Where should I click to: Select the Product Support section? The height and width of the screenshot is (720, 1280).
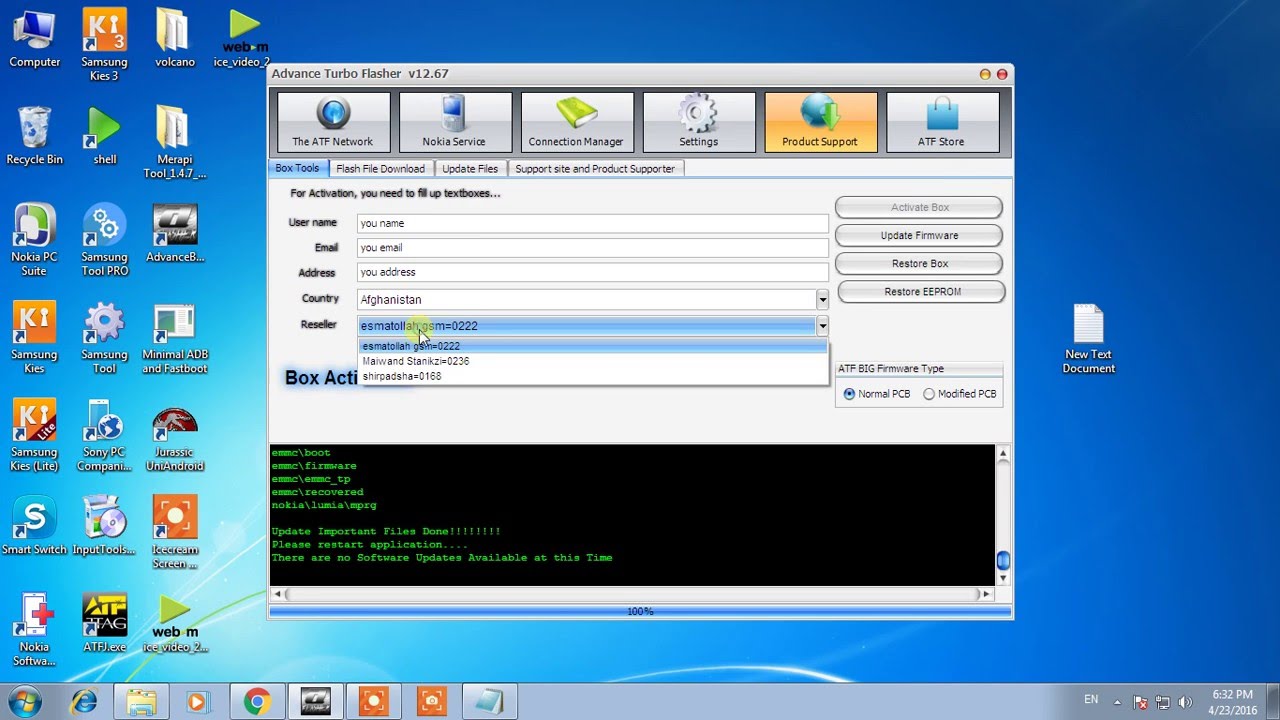pos(820,122)
